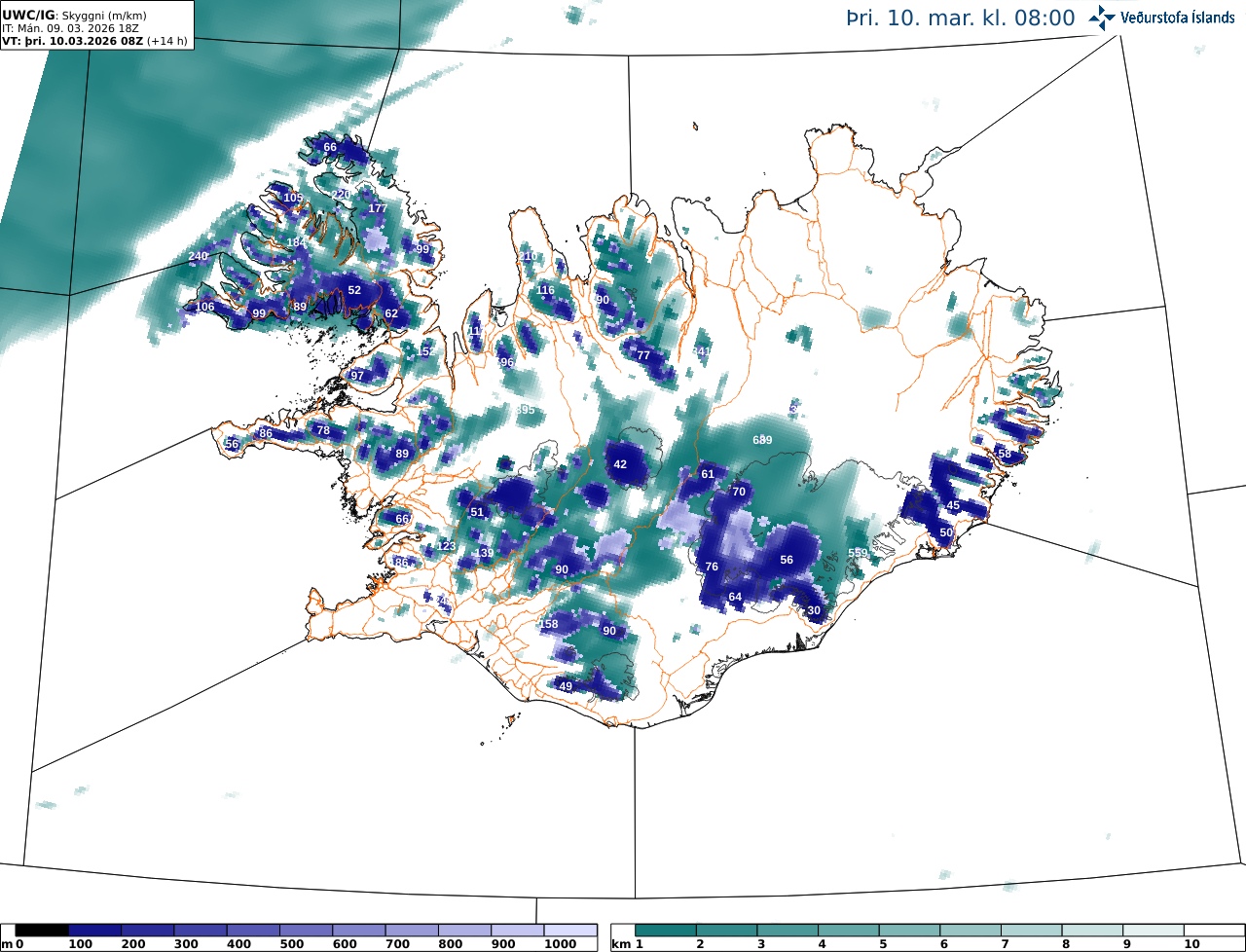This screenshot has height=952, width=1246.
Task: Click the visibility value '105' on the map
Action: 293,198
